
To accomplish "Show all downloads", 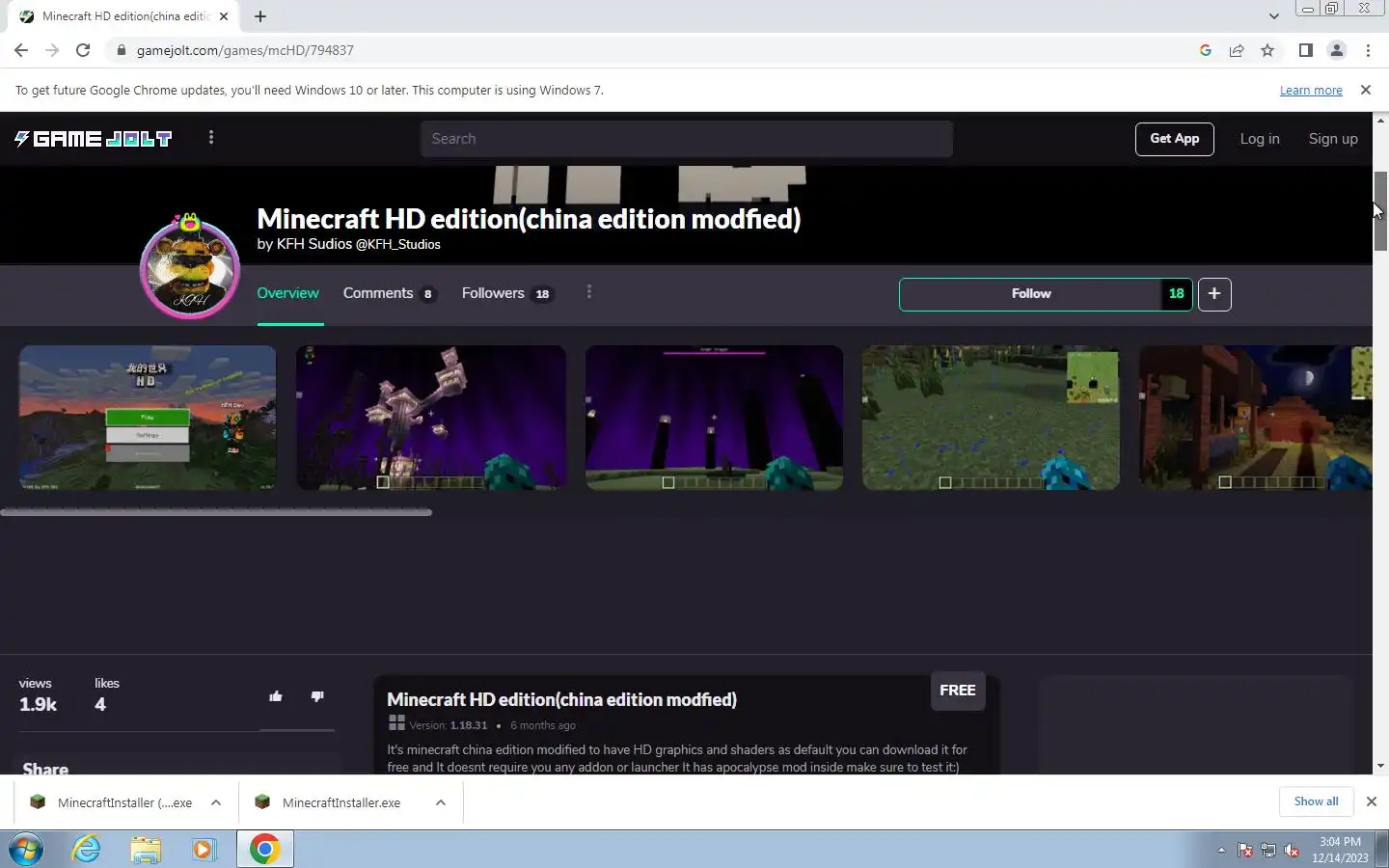I will click(1316, 801).
